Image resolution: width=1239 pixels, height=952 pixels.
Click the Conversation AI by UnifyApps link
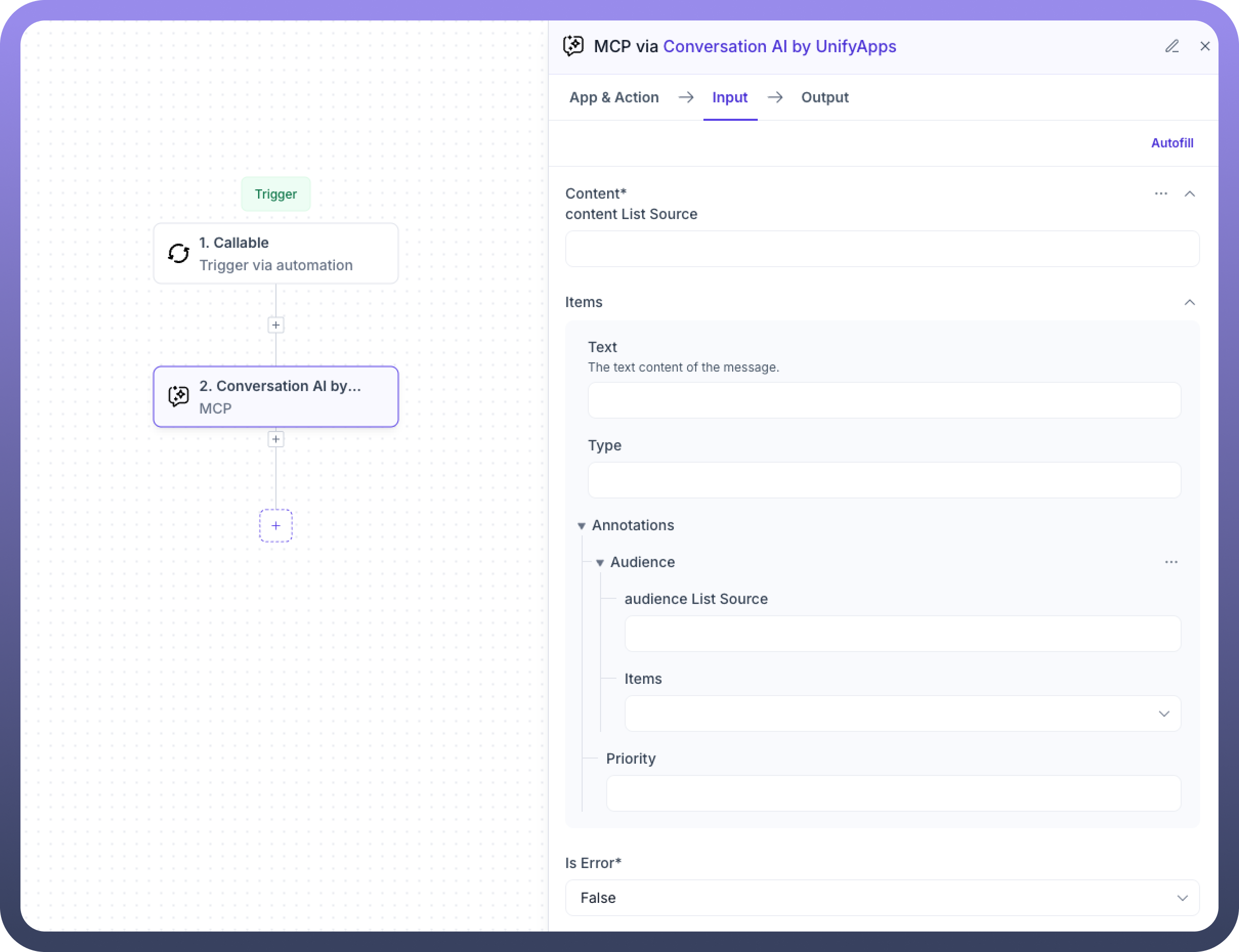coord(779,47)
